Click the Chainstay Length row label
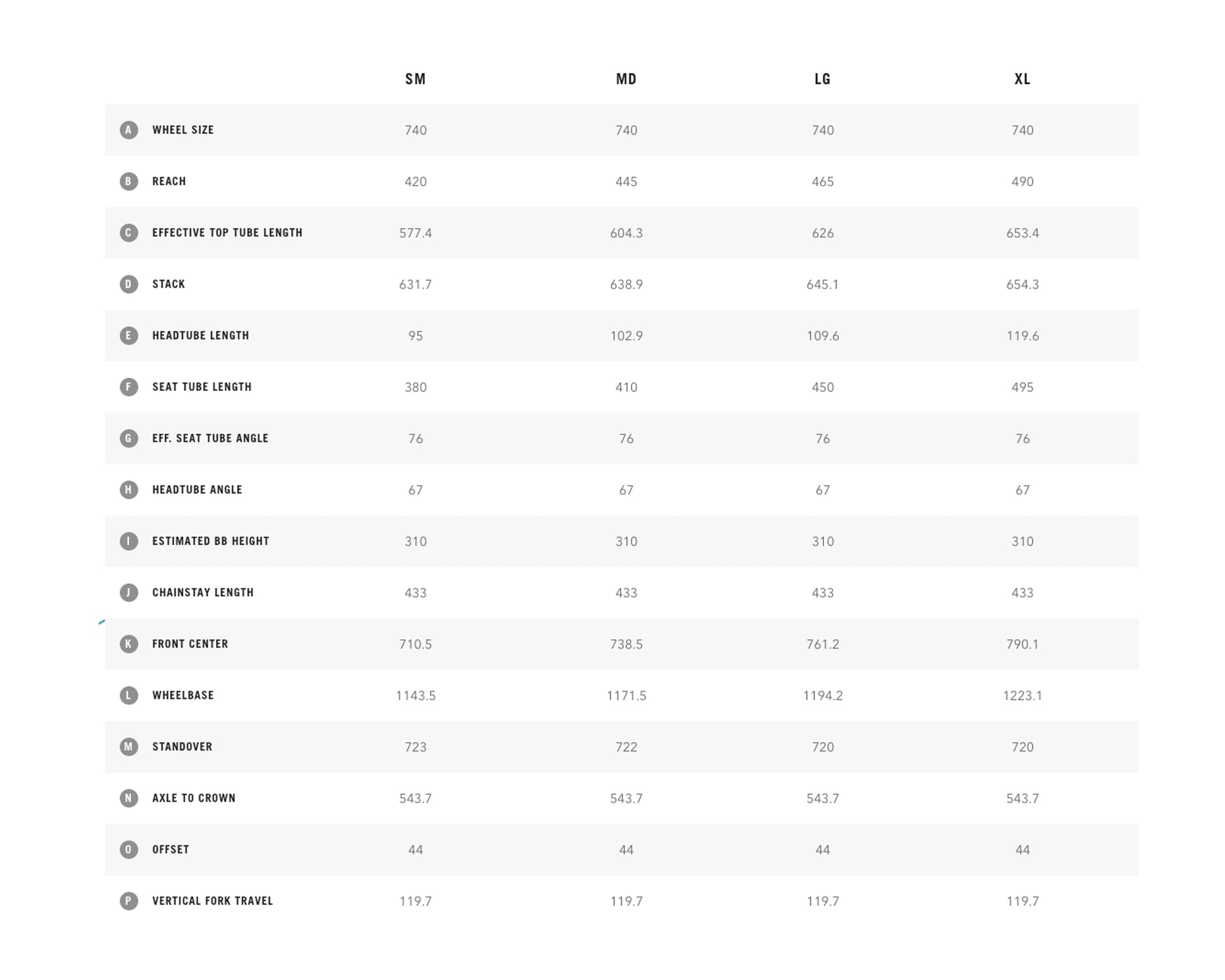Viewport: 1225px width, 980px height. (x=203, y=593)
